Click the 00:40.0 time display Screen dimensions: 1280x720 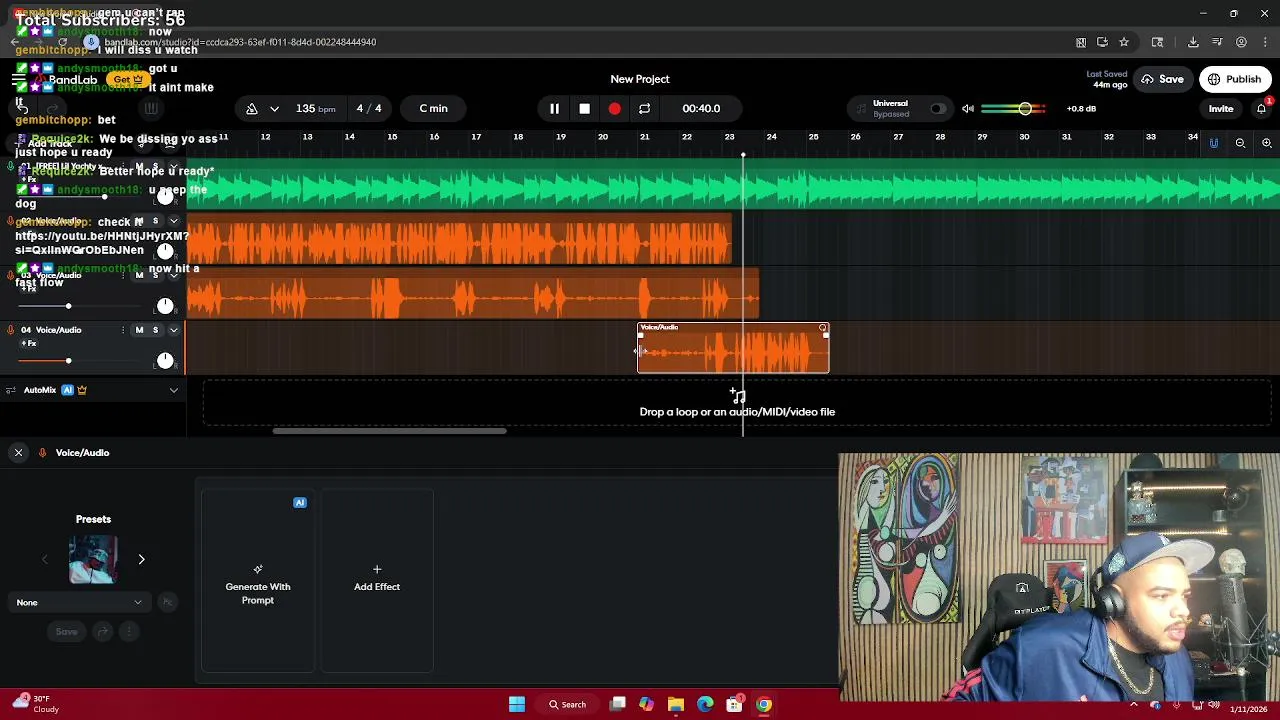point(701,108)
